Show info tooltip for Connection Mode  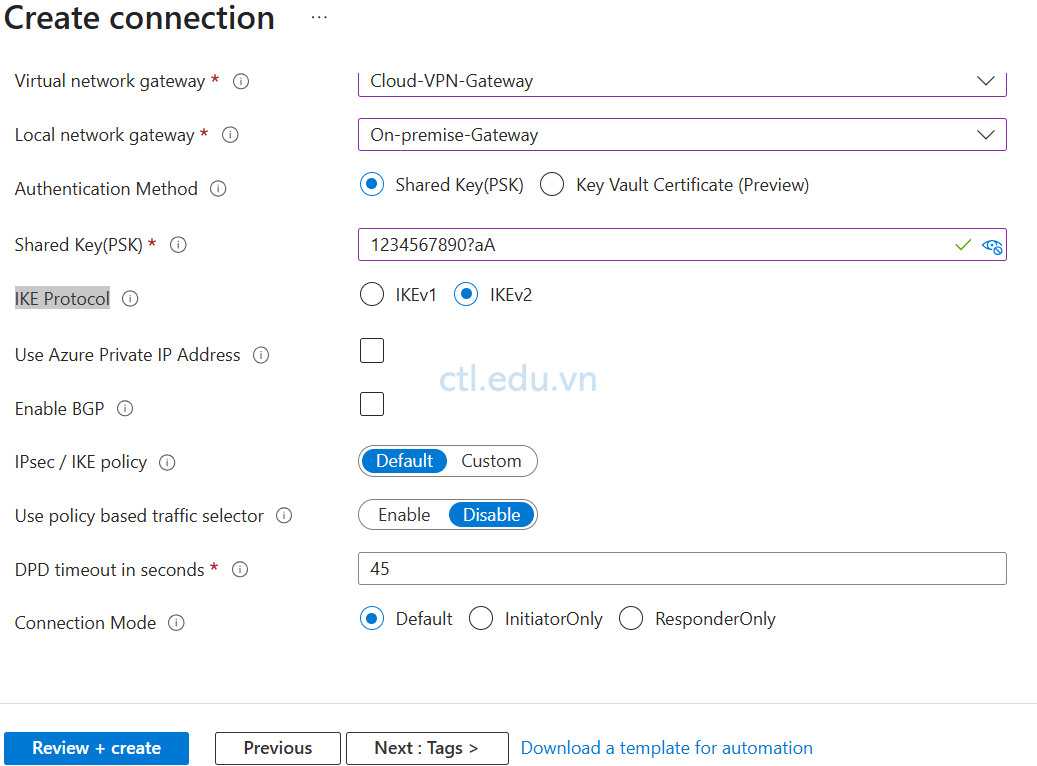177,623
